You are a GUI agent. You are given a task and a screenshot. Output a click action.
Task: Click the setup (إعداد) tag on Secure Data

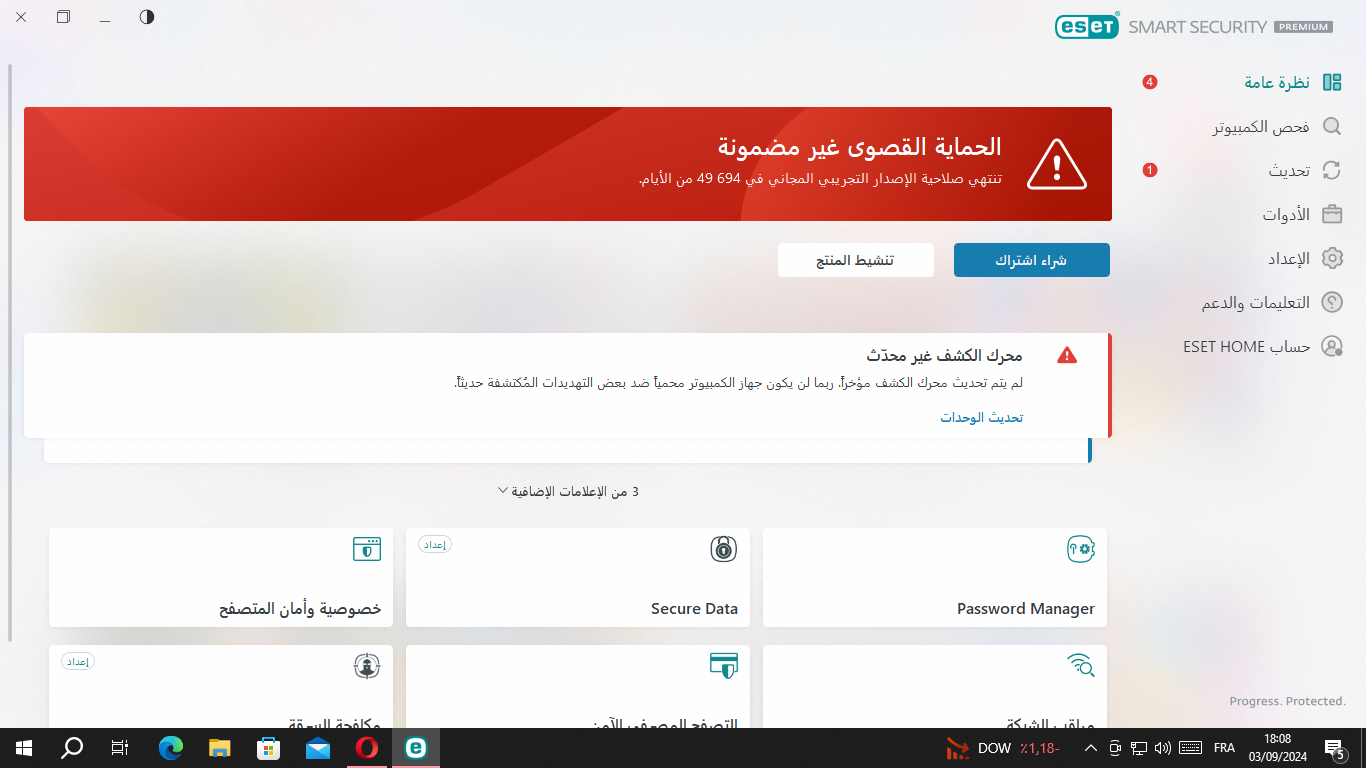pyautogui.click(x=435, y=545)
